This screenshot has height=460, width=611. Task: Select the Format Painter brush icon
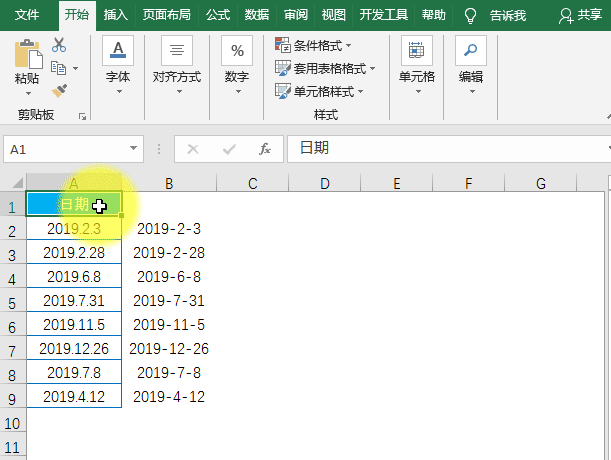point(59,91)
